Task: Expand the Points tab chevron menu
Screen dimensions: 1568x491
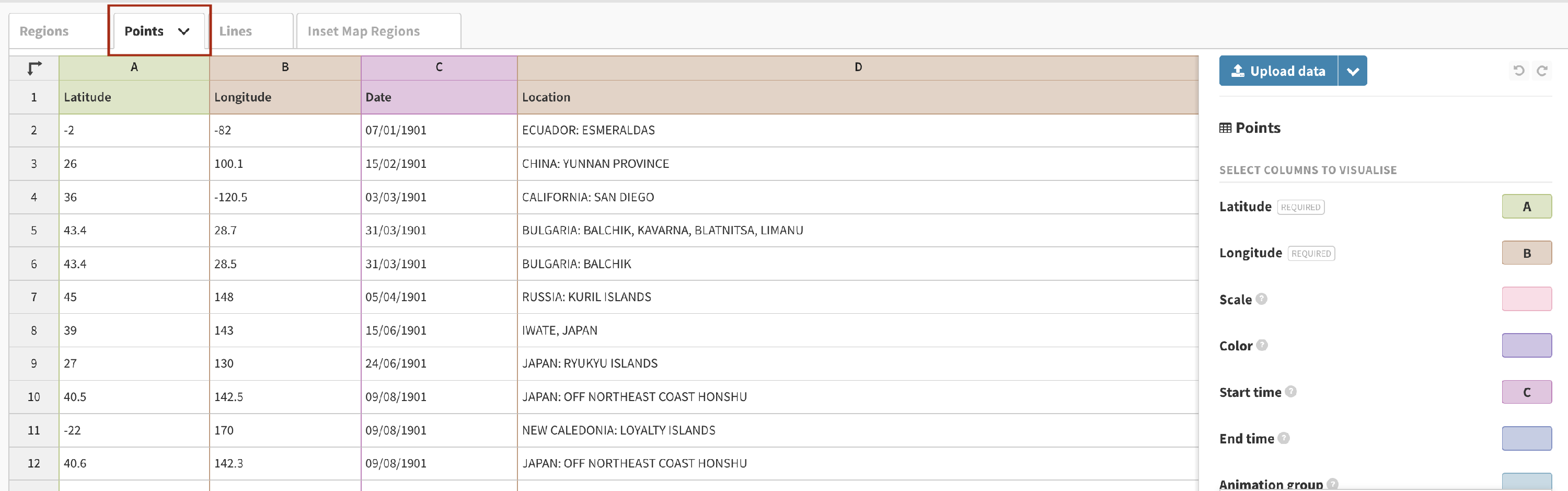Action: pos(183,32)
